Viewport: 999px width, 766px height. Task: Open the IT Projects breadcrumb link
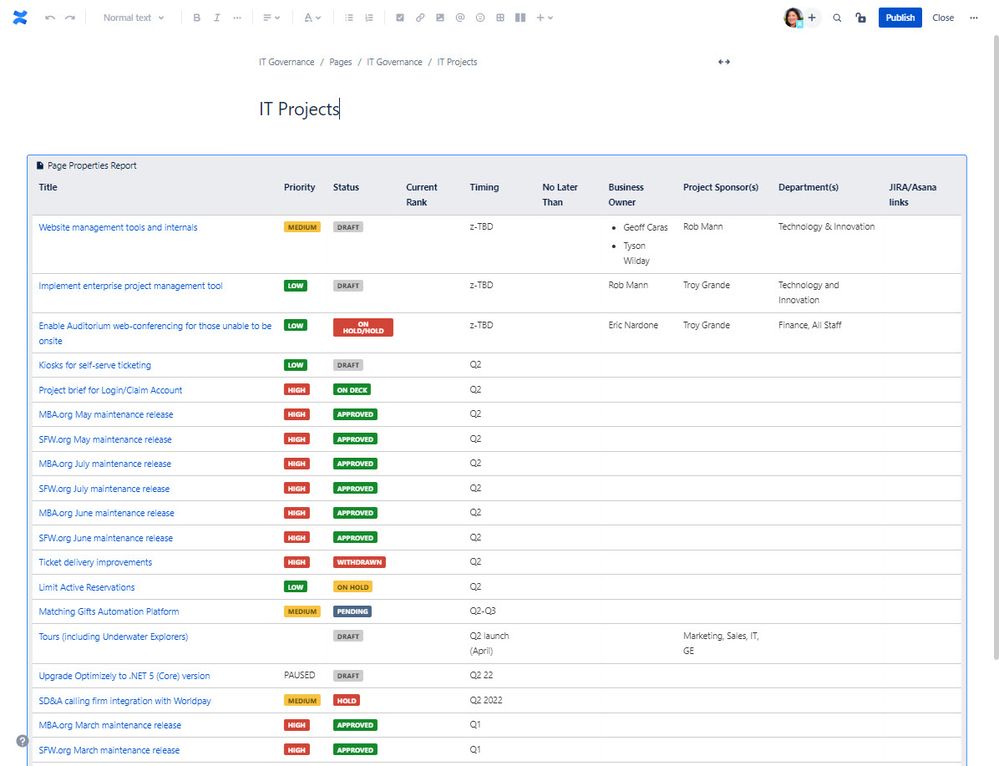point(457,62)
